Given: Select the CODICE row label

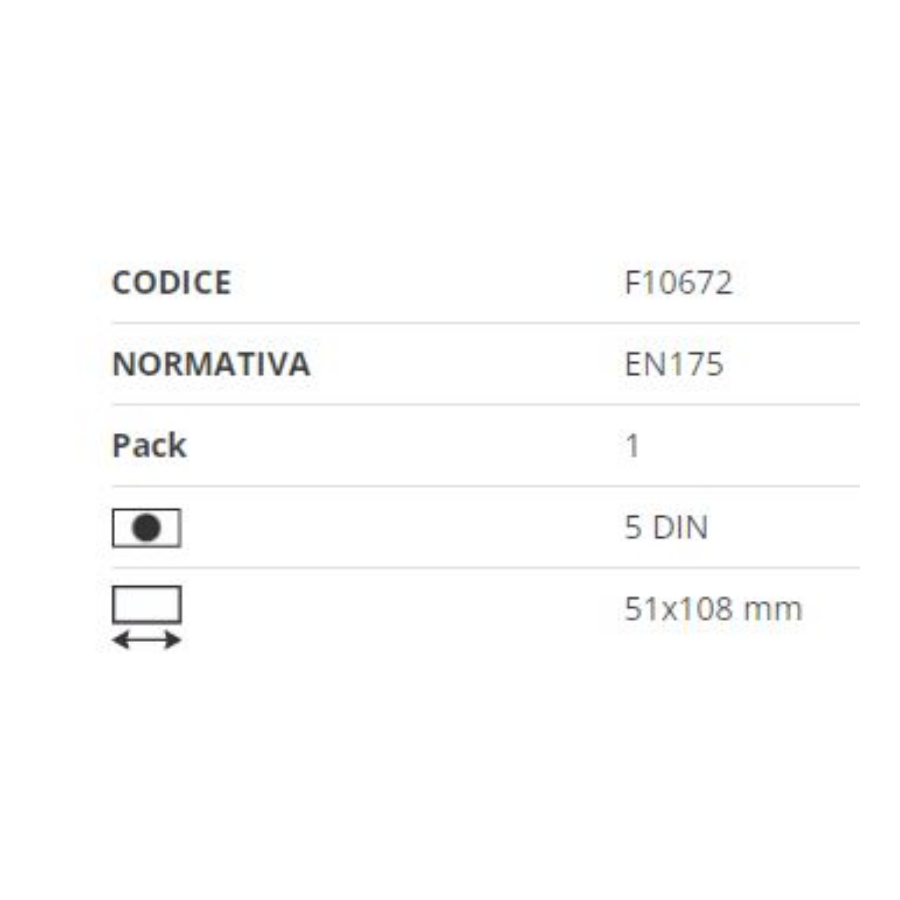Looking at the screenshot, I should (172, 282).
